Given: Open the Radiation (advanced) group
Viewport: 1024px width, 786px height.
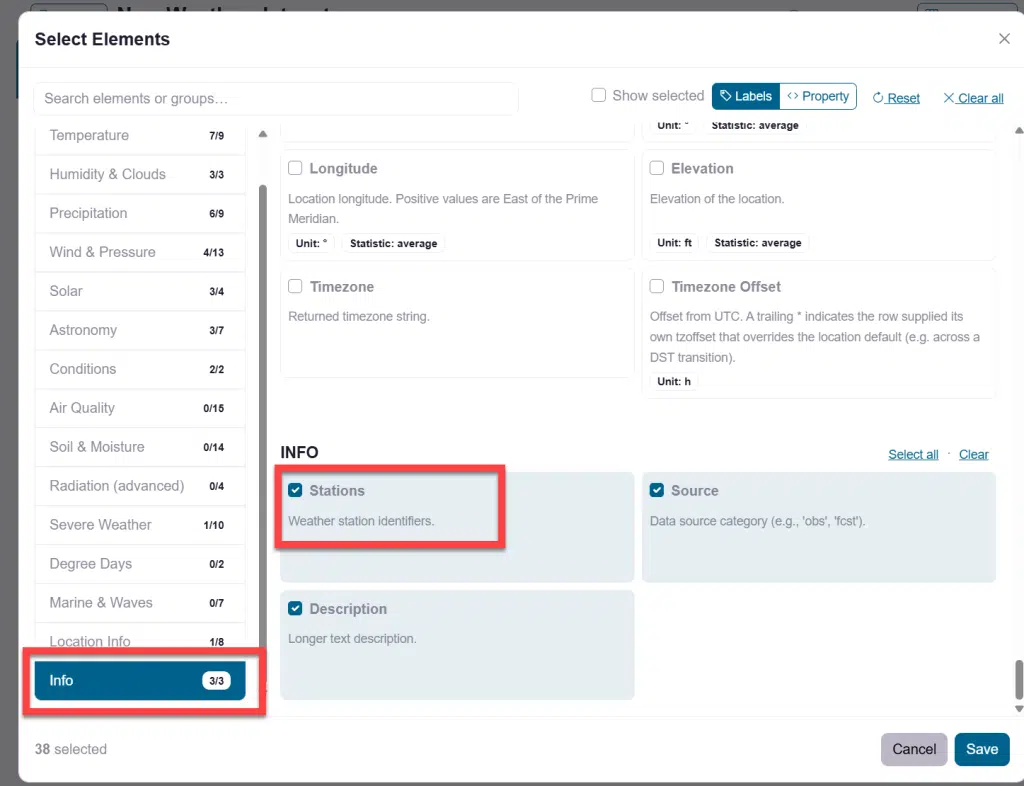Looking at the screenshot, I should click(x=140, y=486).
